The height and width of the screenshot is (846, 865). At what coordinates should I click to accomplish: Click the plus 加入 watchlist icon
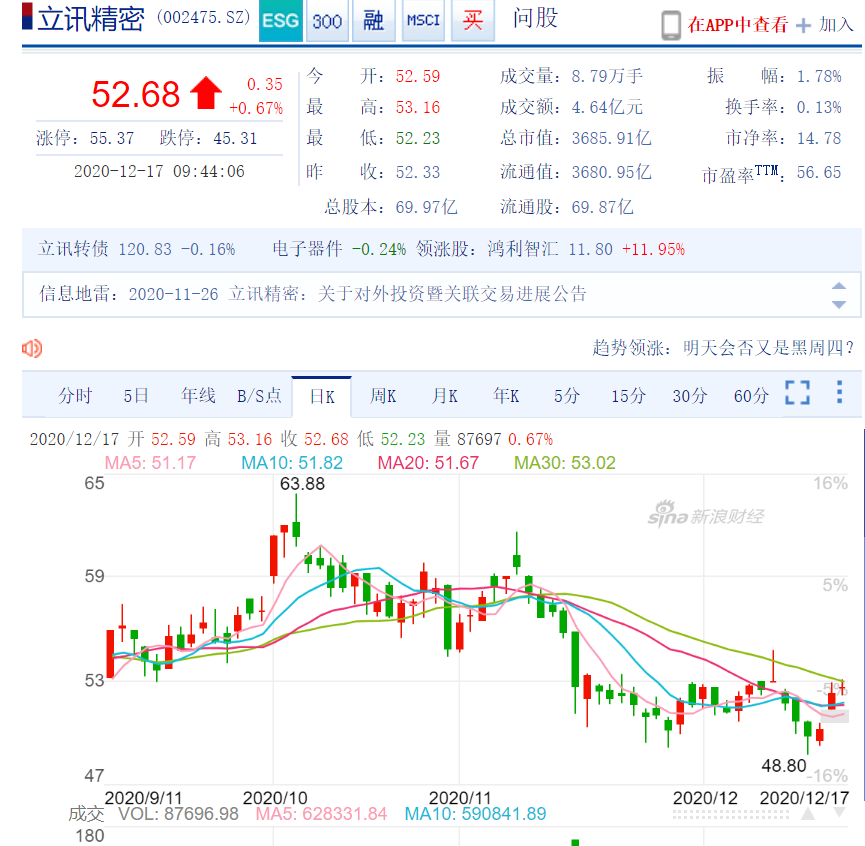click(804, 25)
